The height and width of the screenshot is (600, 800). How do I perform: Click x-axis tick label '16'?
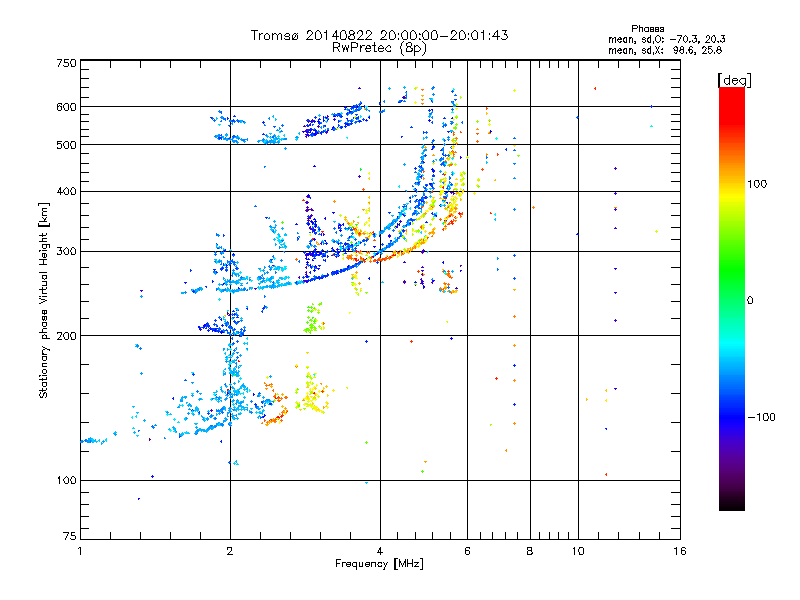tap(680, 551)
